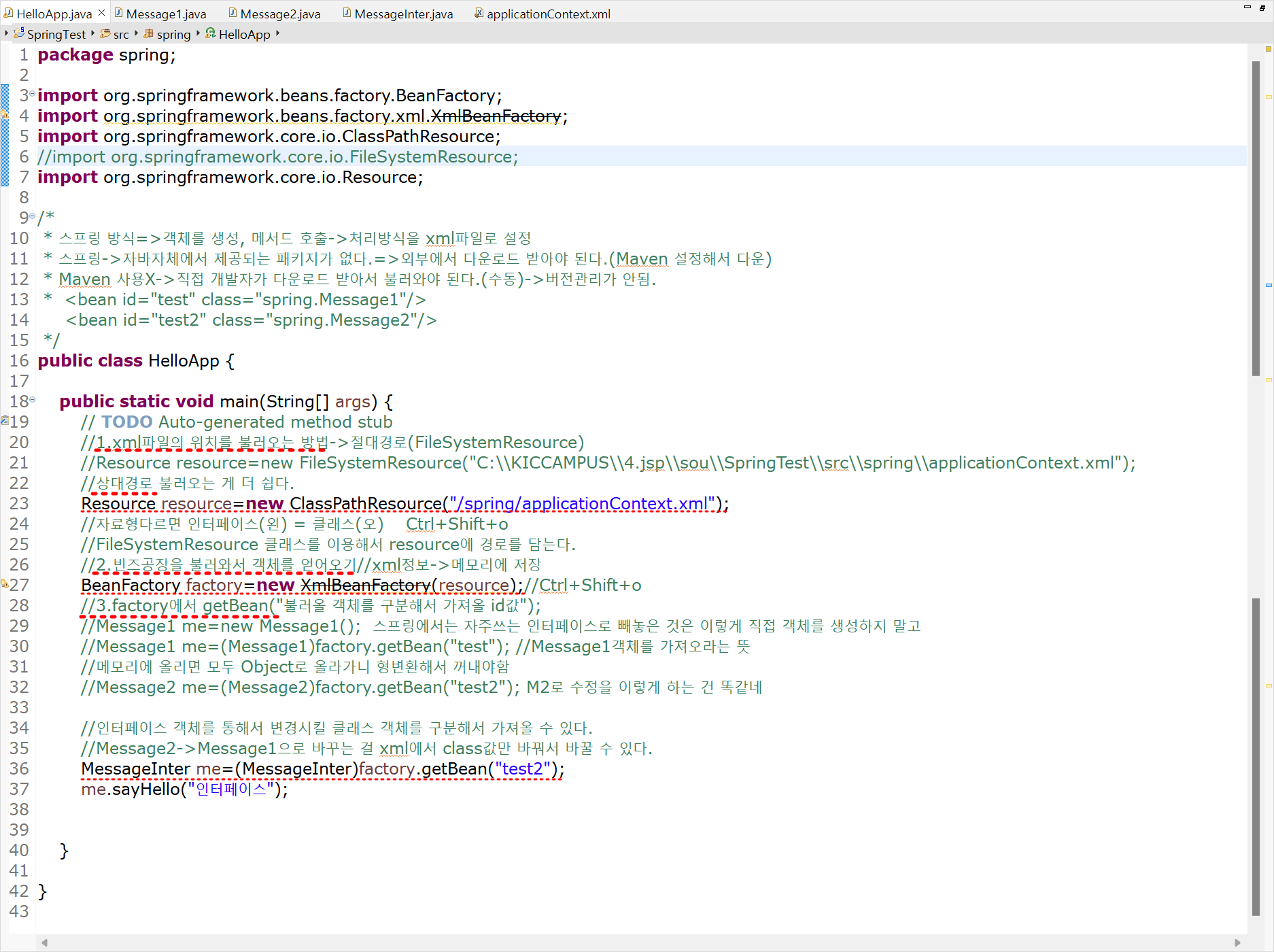Click the "/spring/applicationContext.xml" string literal on line 23
Image resolution: width=1274 pixels, height=952 pixels.
coord(582,504)
